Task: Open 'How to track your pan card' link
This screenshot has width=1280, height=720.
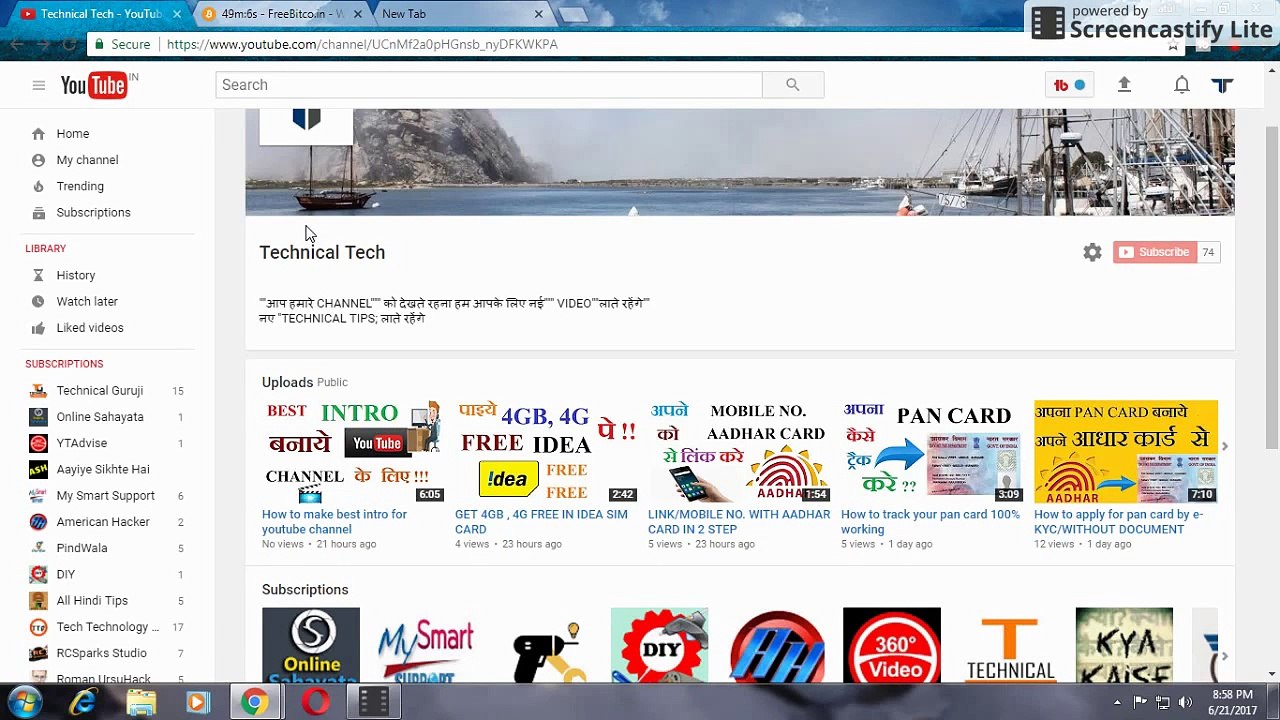Action: click(930, 521)
